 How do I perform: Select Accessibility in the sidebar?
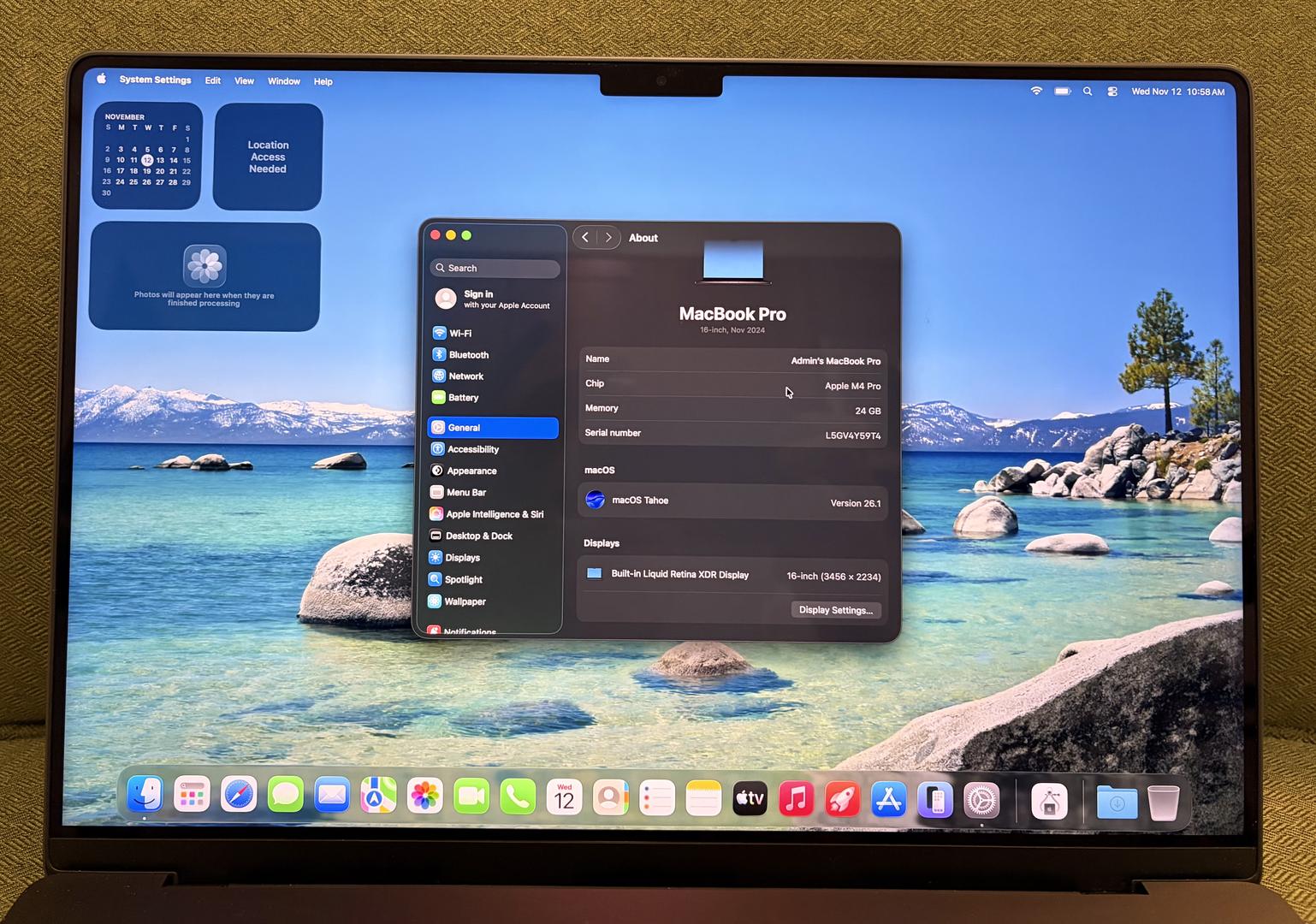[472, 449]
